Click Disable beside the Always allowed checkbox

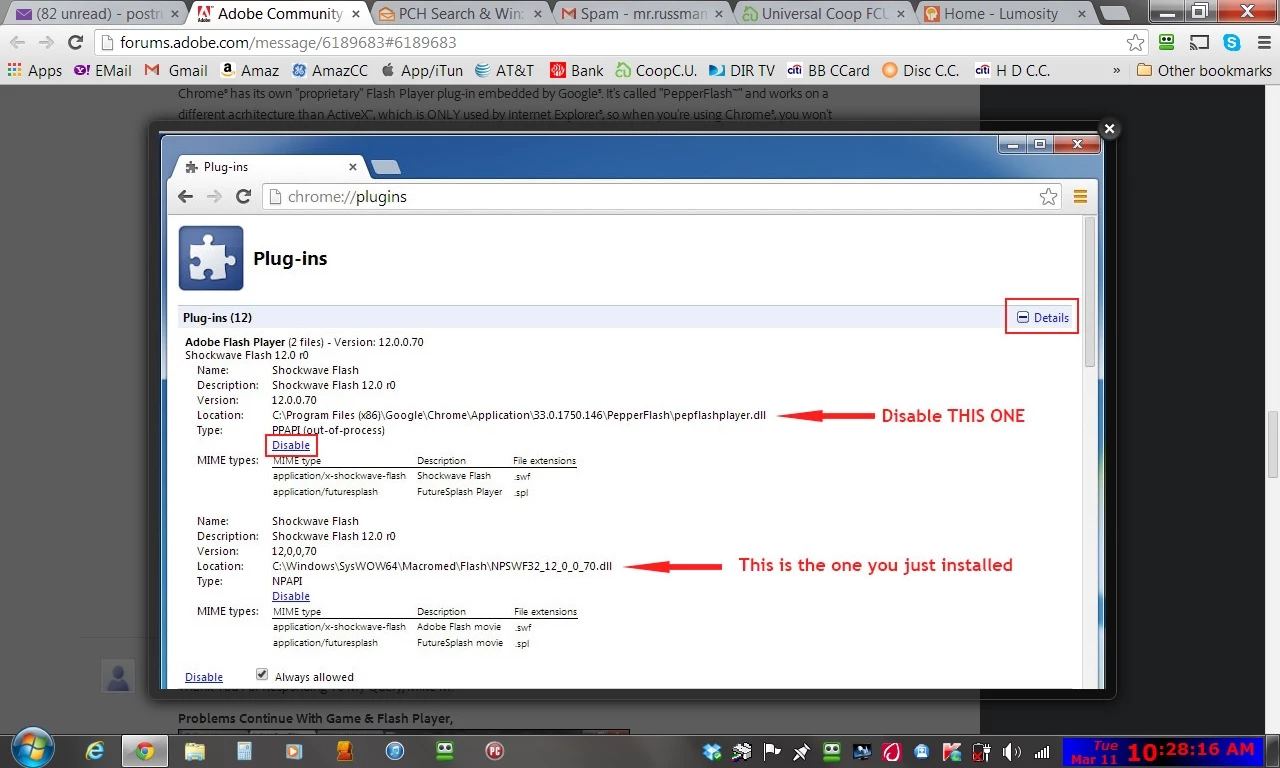pyautogui.click(x=204, y=677)
